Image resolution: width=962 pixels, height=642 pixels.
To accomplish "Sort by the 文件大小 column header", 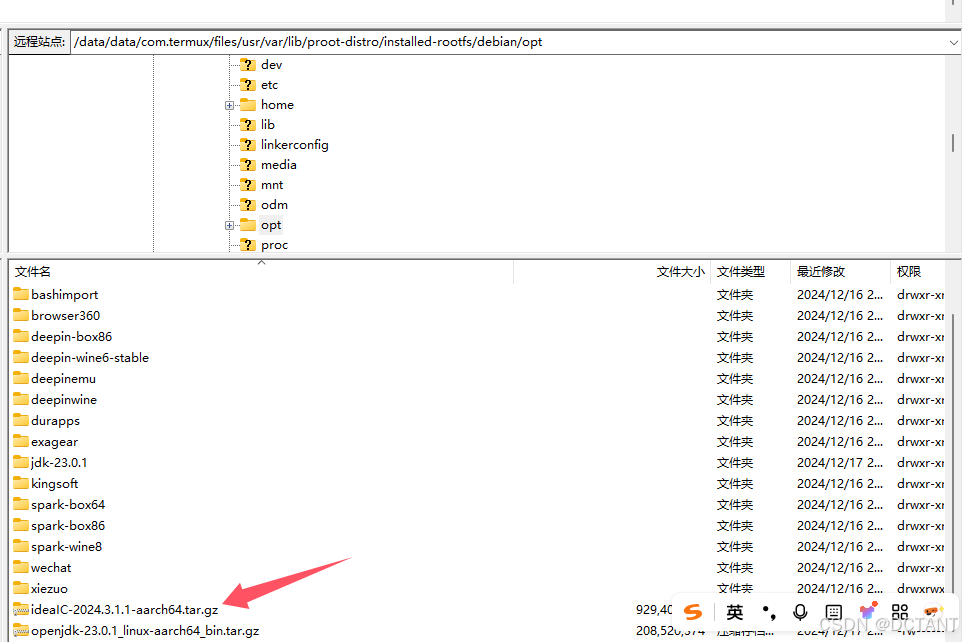I will pos(612,272).
